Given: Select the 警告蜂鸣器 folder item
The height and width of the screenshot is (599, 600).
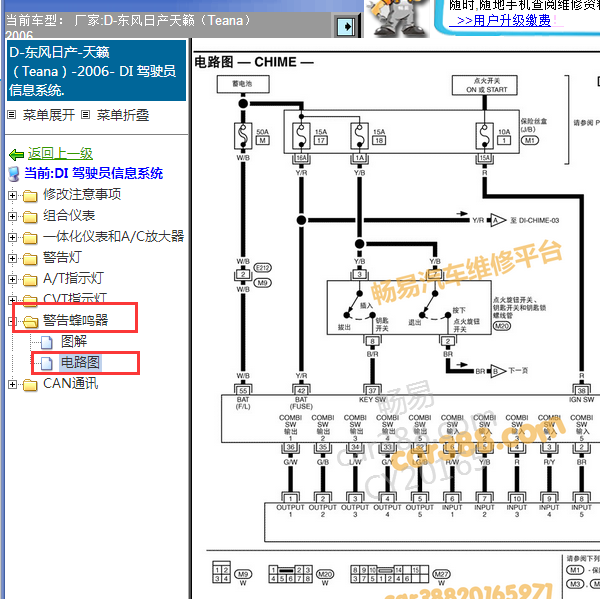Looking at the screenshot, I should click(x=75, y=320).
